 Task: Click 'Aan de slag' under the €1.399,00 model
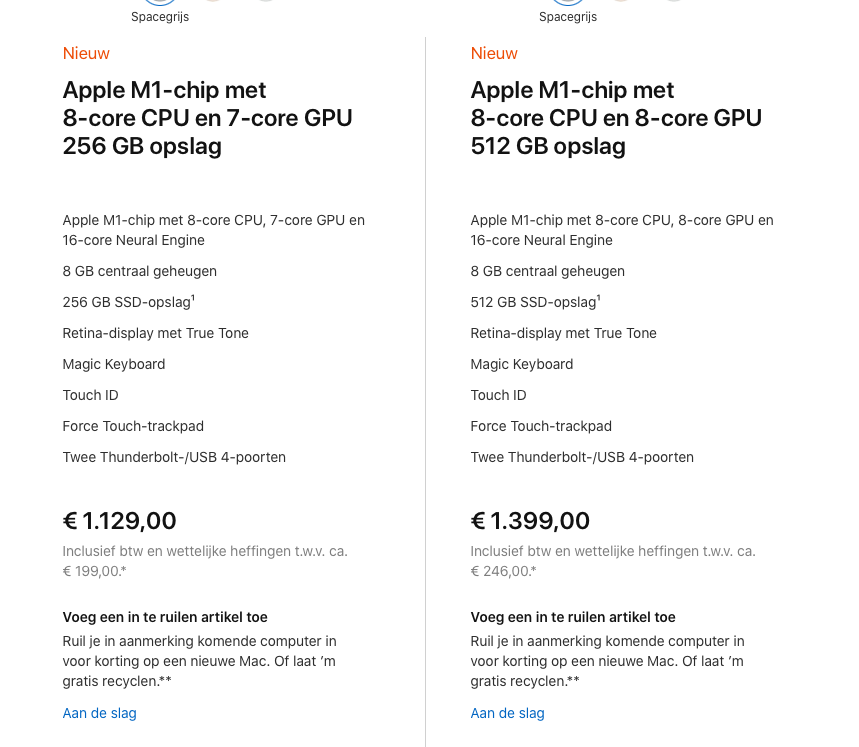(508, 713)
